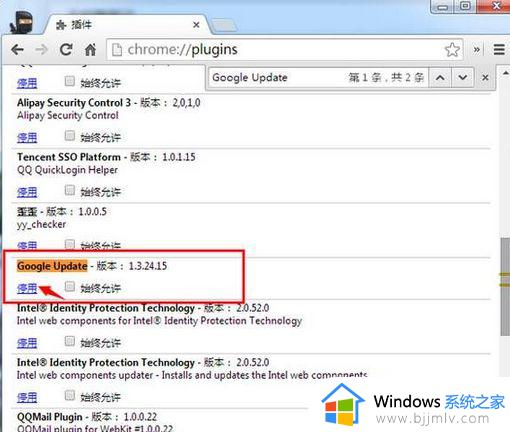Disable Tencent SSO Platform plugin
The height and width of the screenshot is (432, 510).
coord(27,192)
